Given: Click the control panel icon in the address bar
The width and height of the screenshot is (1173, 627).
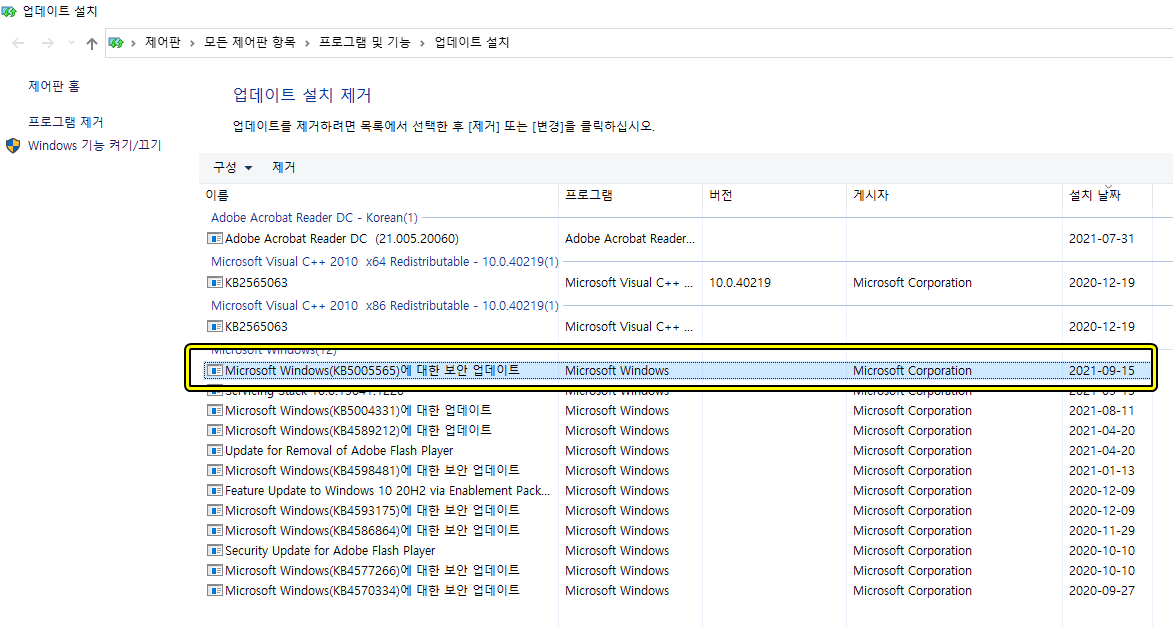Looking at the screenshot, I should click(x=116, y=43).
